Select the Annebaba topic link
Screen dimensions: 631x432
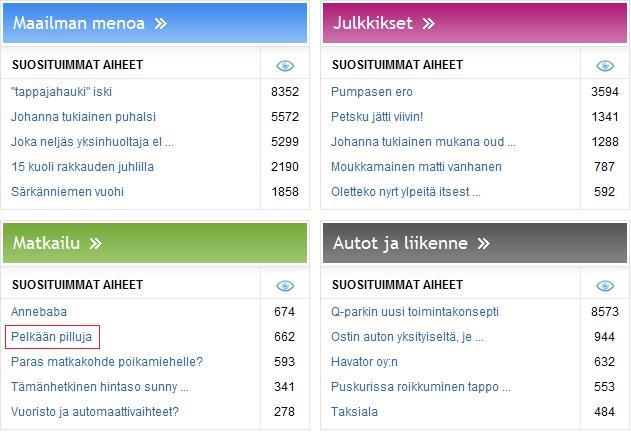[39, 312]
